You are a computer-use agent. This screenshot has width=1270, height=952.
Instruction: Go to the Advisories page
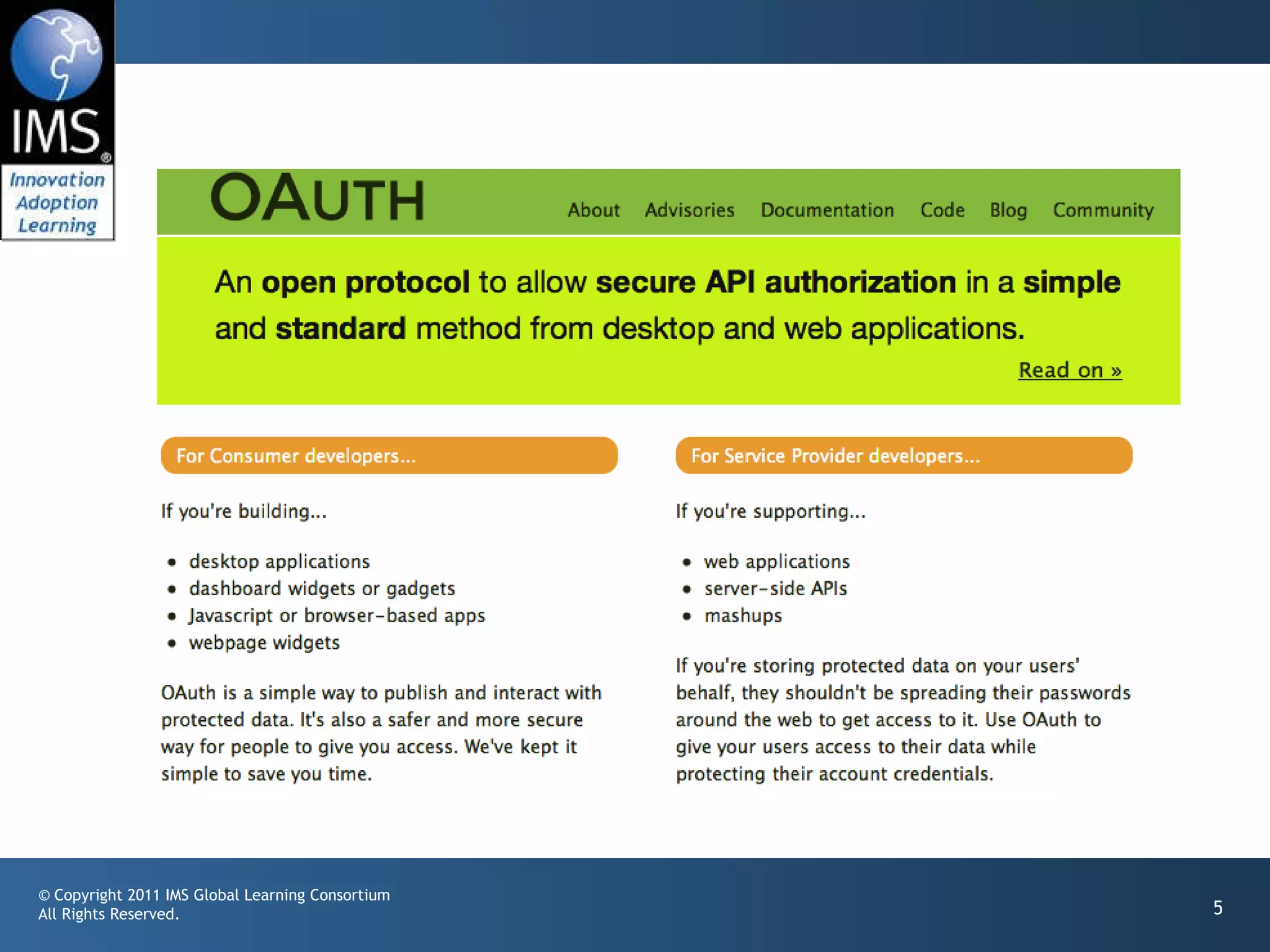tap(690, 210)
